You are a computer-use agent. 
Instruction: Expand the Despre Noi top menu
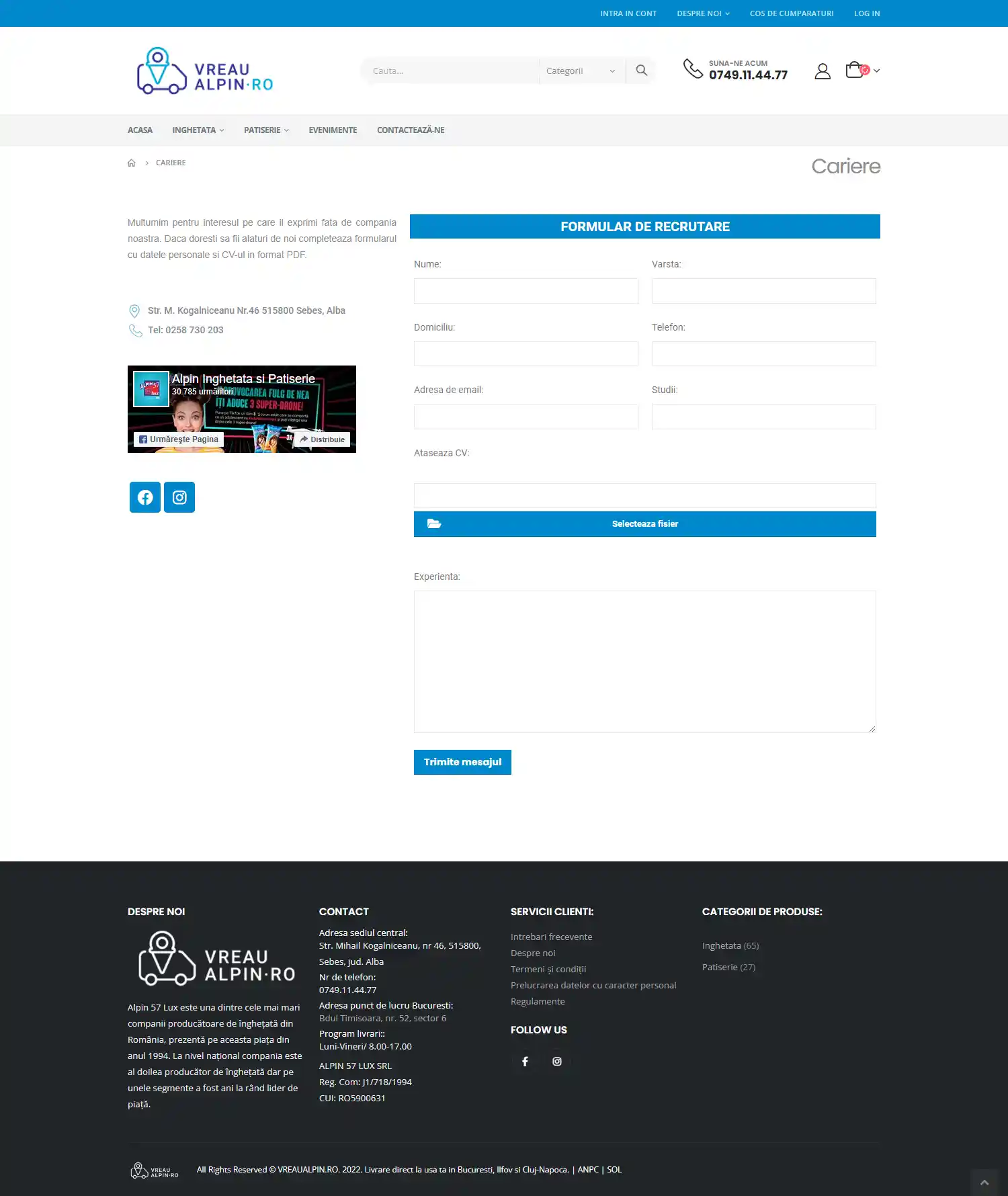point(703,13)
